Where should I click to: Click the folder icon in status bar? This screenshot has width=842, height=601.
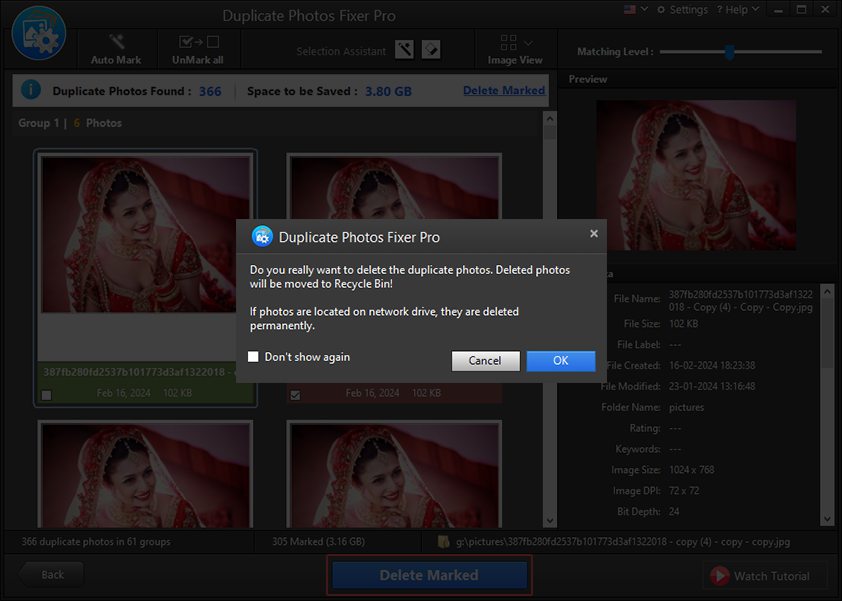tap(444, 541)
